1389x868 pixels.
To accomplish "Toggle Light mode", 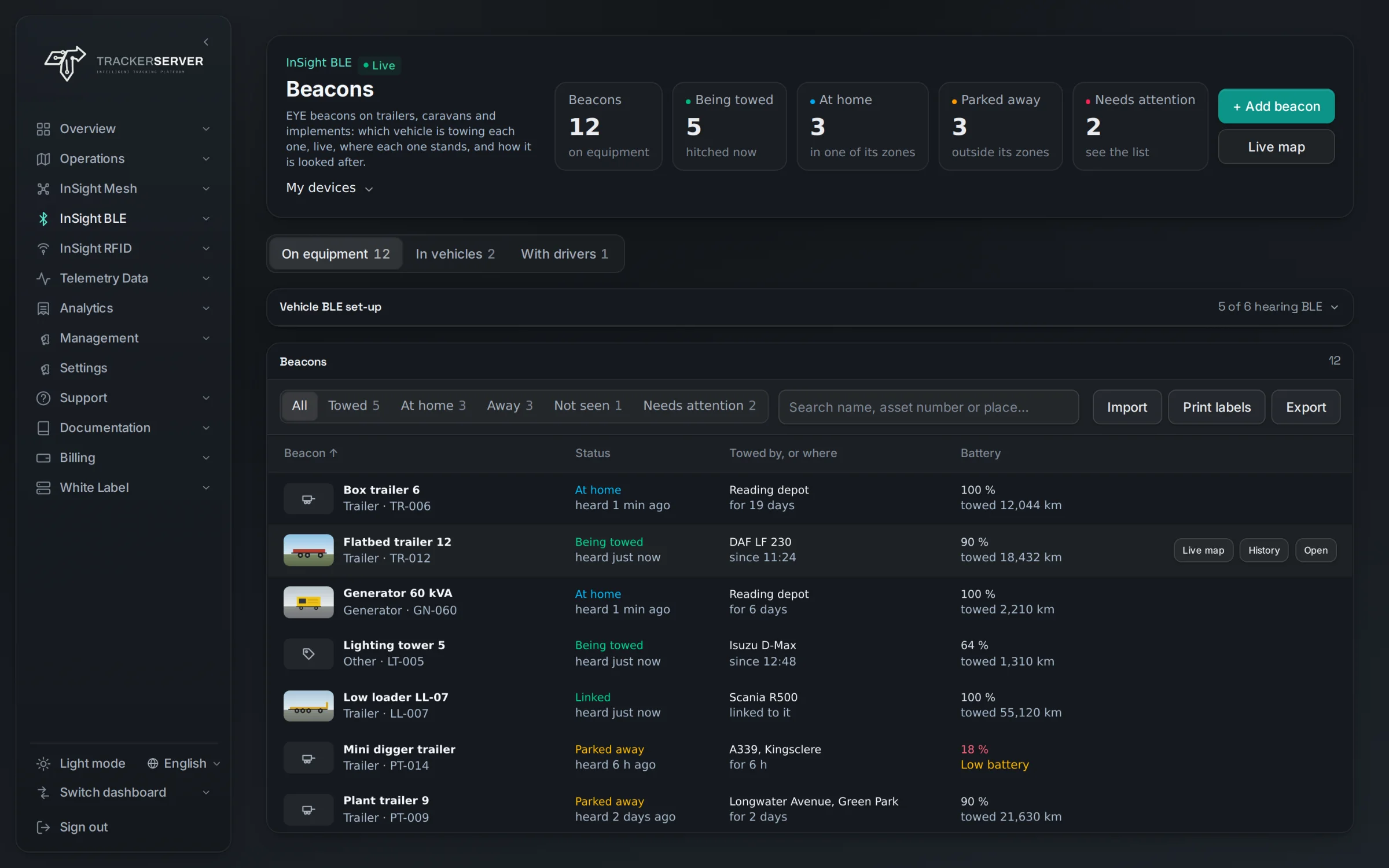I will click(80, 763).
